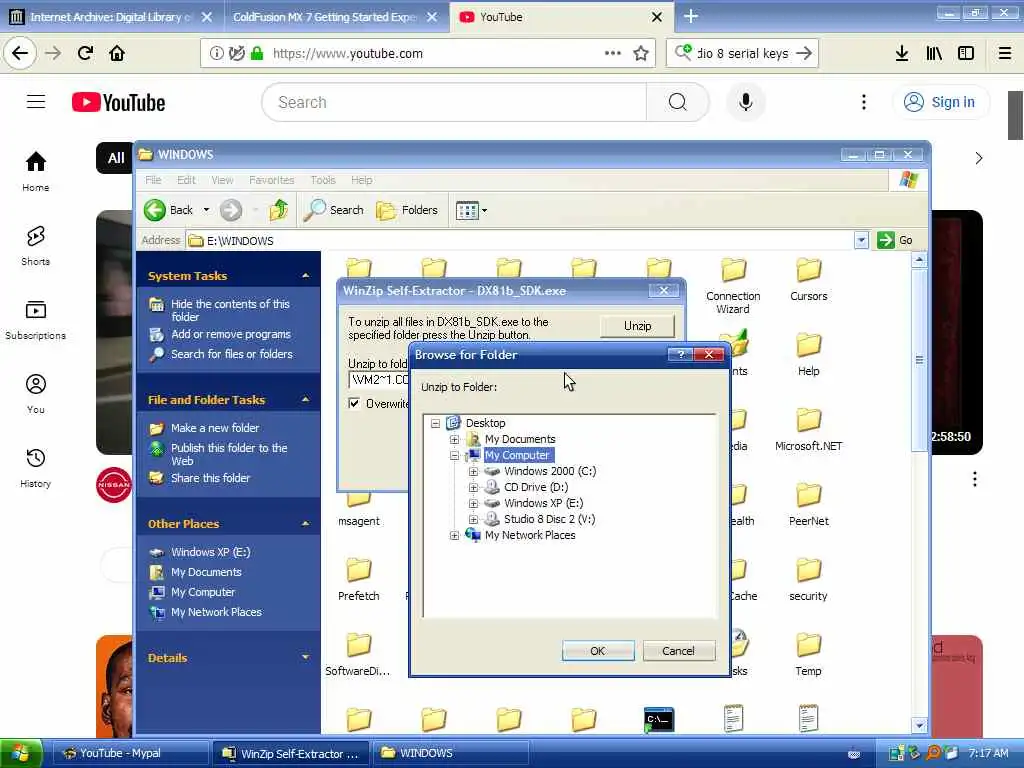Click the YouTube logo
The width and height of the screenshot is (1024, 768).
point(119,103)
